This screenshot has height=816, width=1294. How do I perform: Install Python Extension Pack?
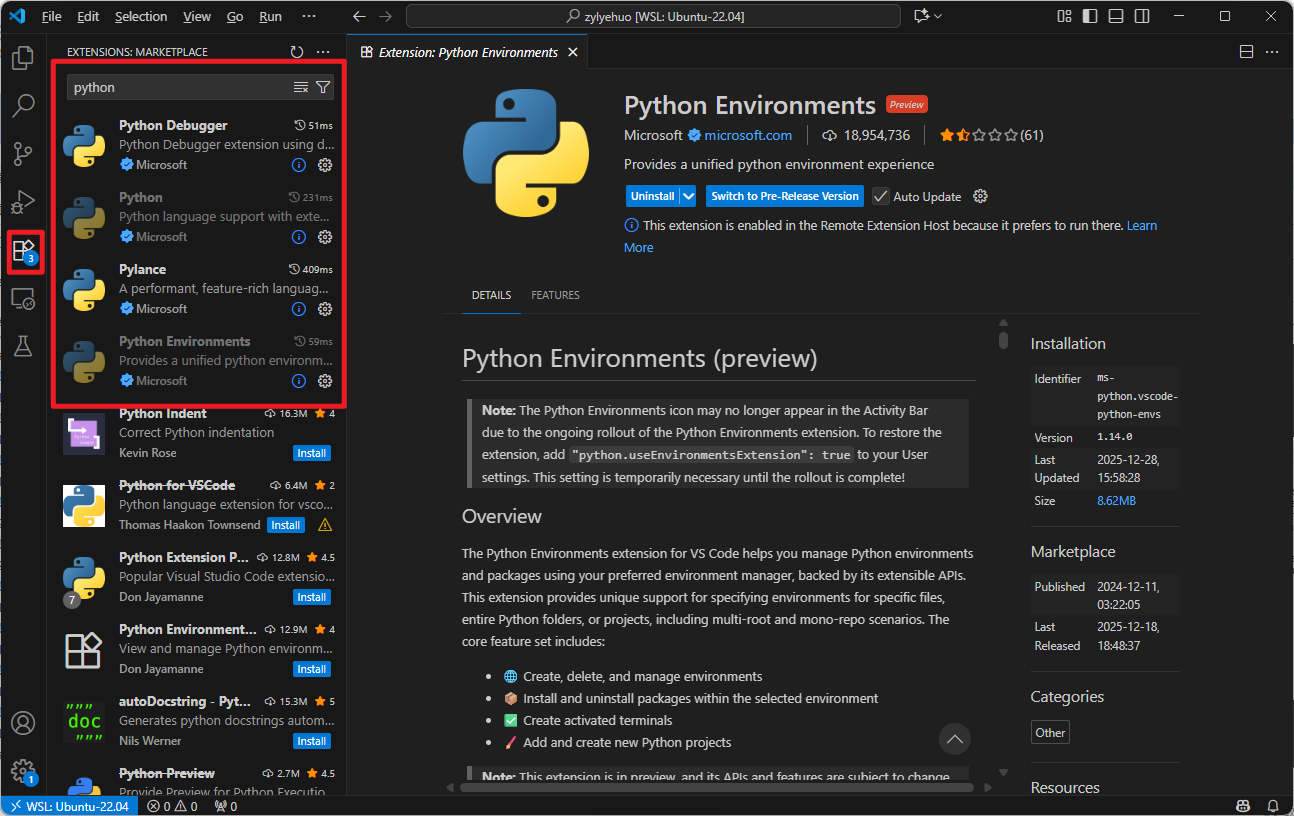click(x=312, y=597)
